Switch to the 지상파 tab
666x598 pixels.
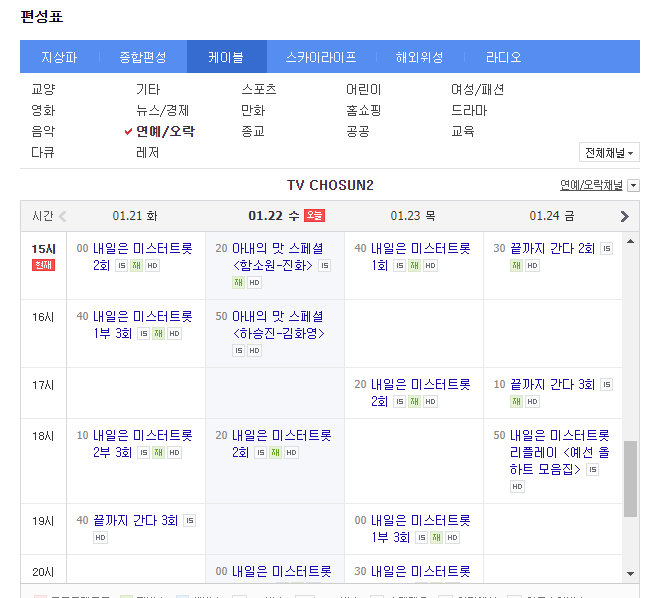pos(59,57)
